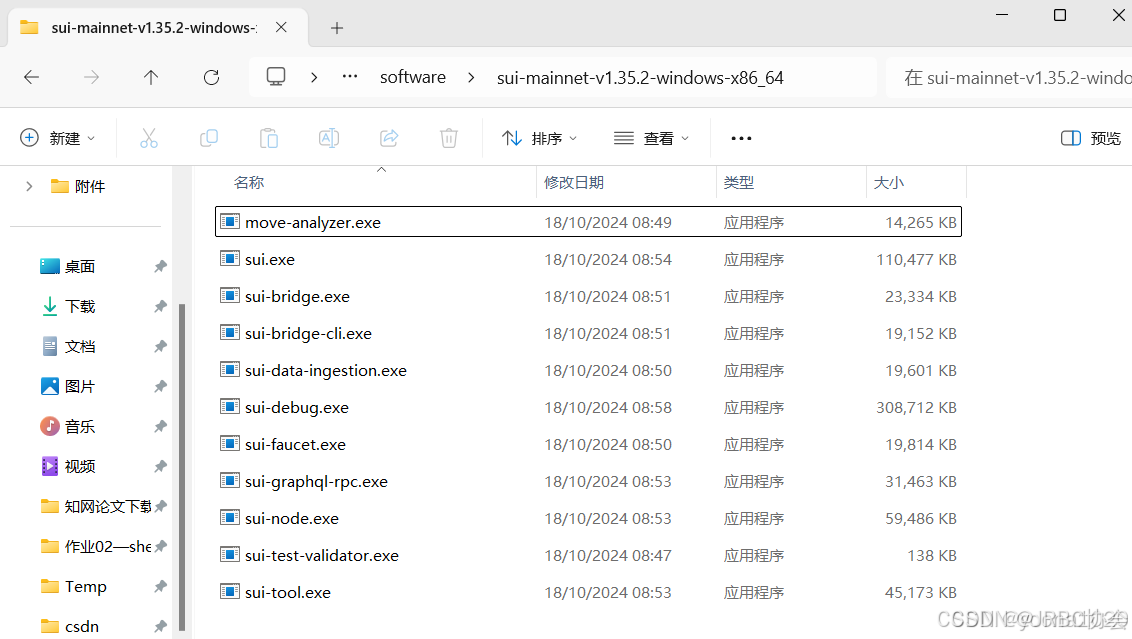The height and width of the screenshot is (639, 1132).
Task: Click the This PC monitor icon in address bar
Action: click(x=276, y=77)
